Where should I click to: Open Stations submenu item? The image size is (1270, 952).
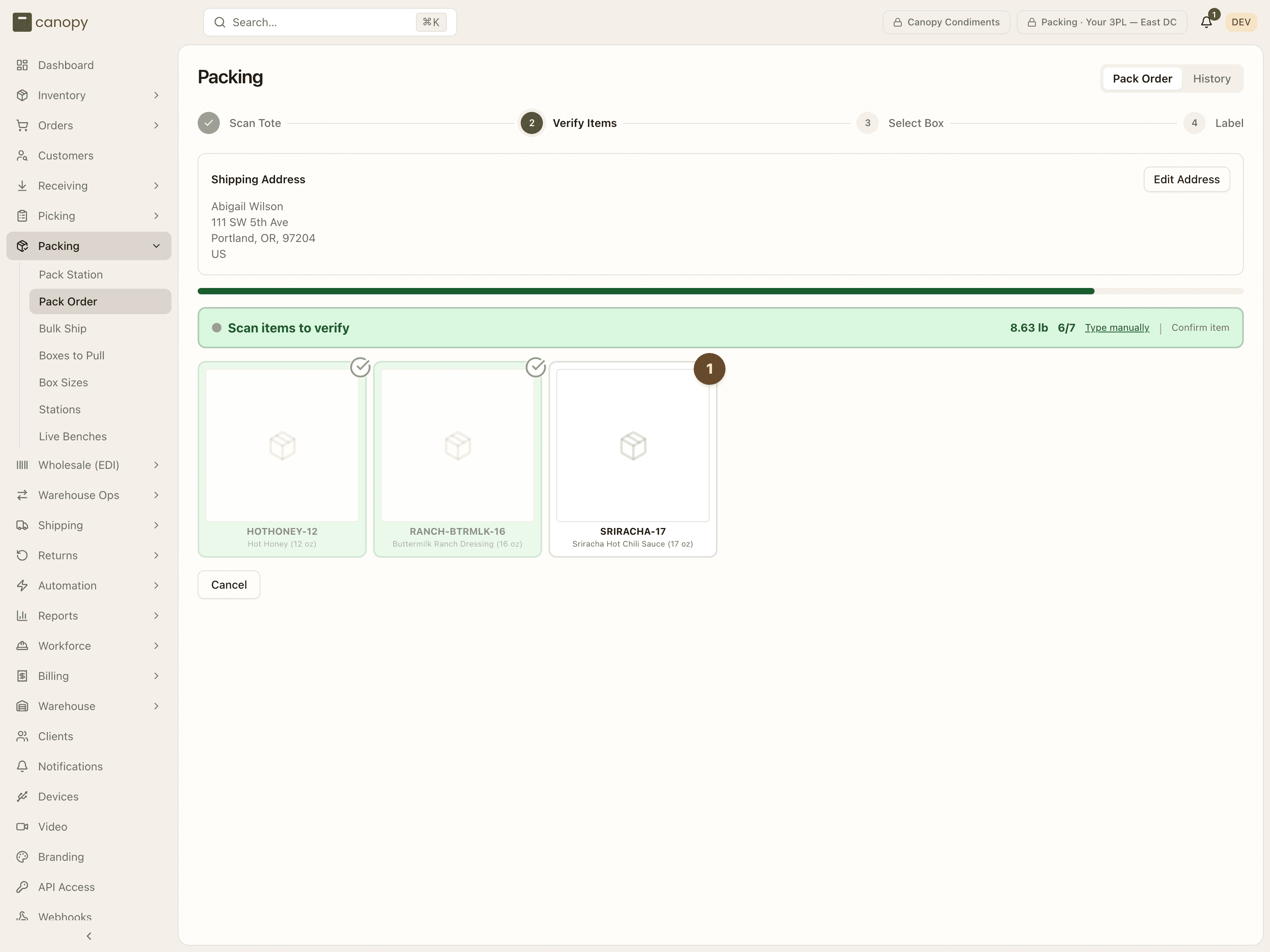[100, 409]
